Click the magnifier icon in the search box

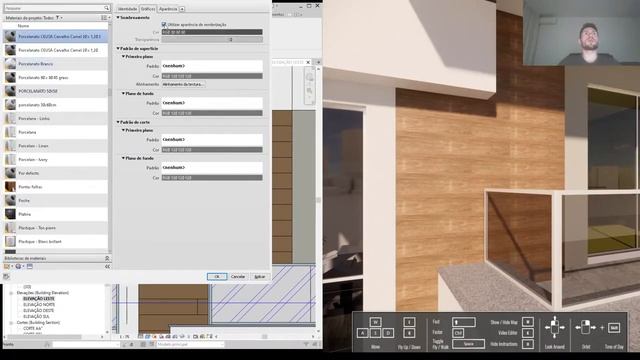tap(107, 8)
